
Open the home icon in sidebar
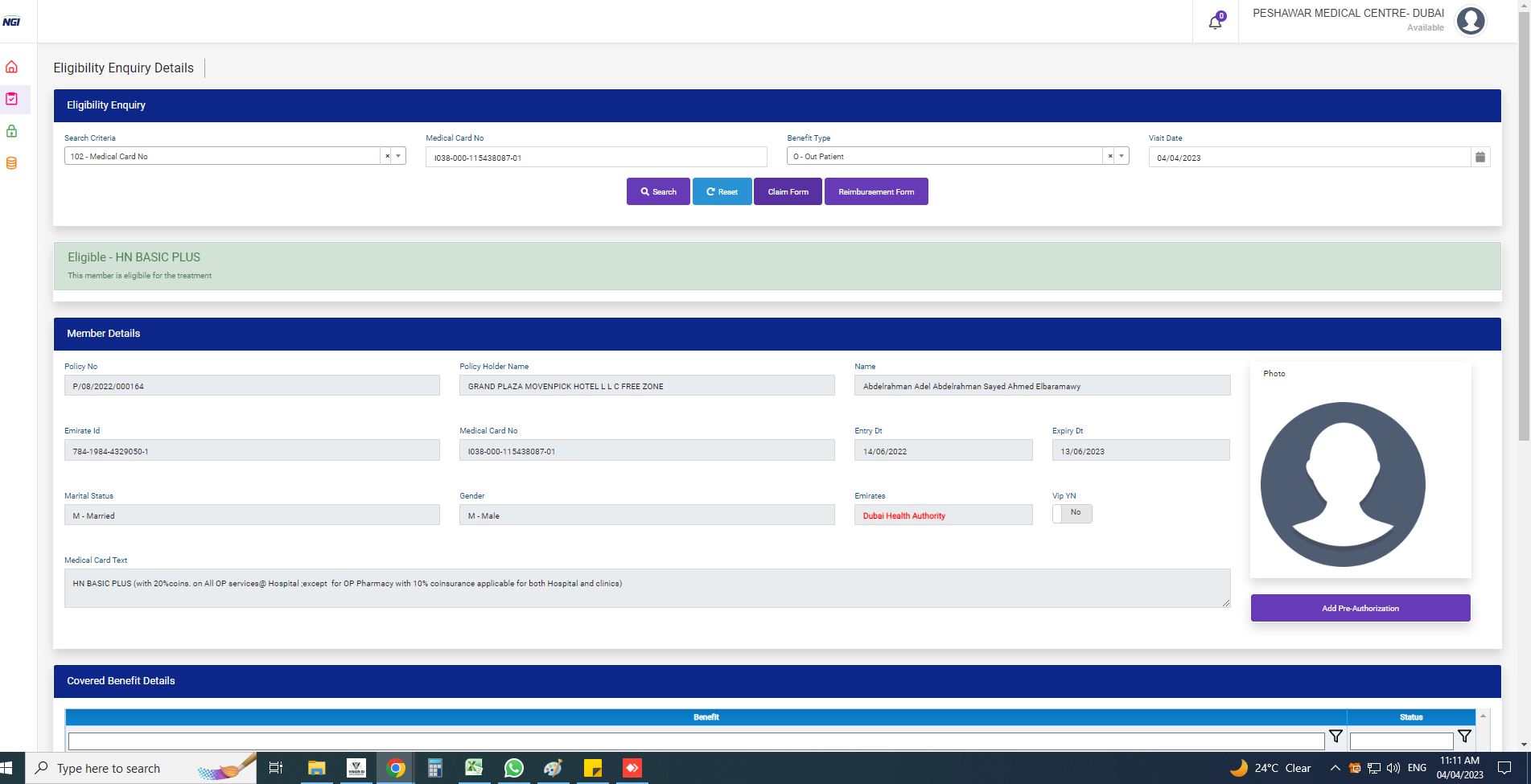pyautogui.click(x=11, y=68)
